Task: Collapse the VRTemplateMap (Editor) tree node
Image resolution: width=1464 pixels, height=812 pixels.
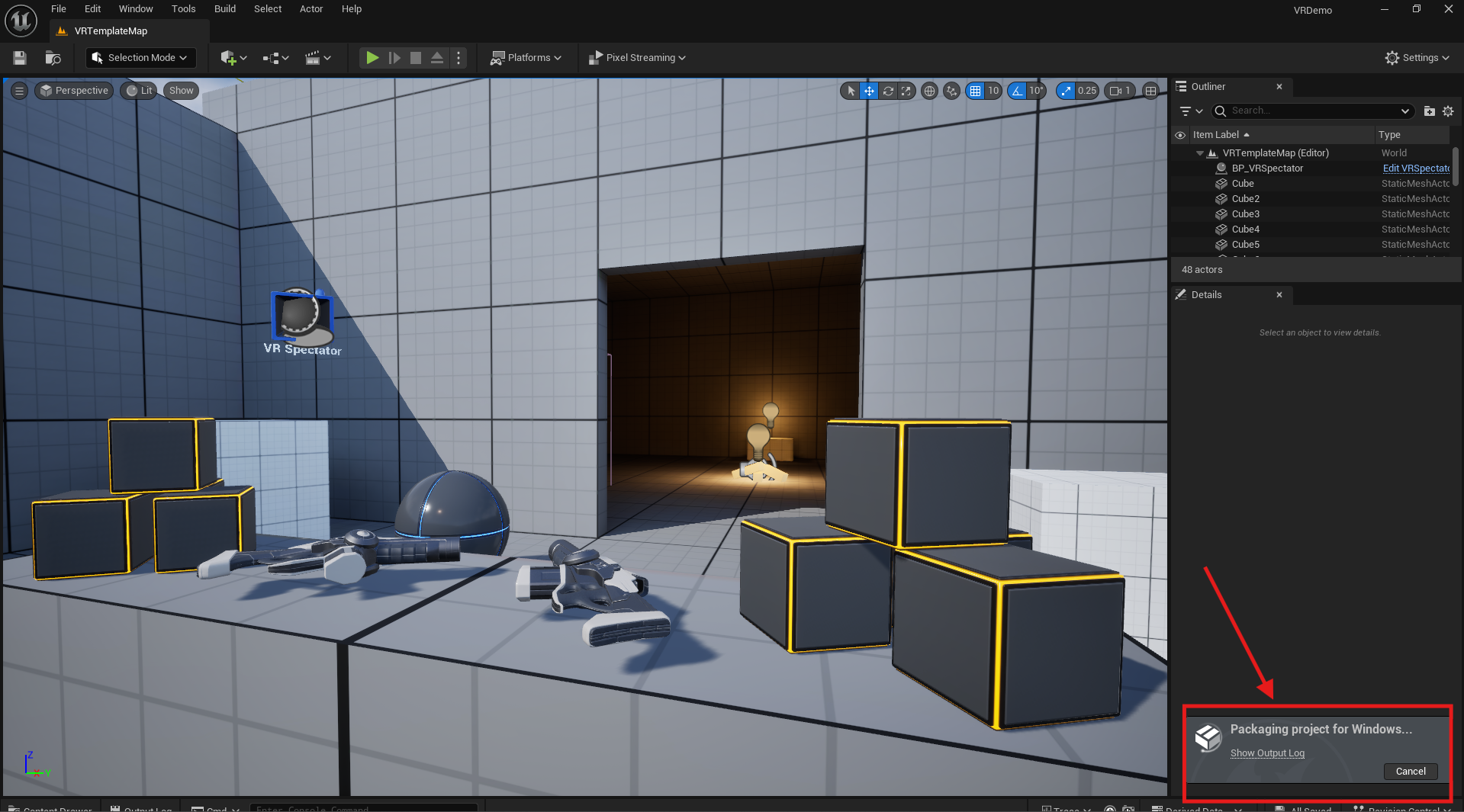Action: pos(1200,153)
